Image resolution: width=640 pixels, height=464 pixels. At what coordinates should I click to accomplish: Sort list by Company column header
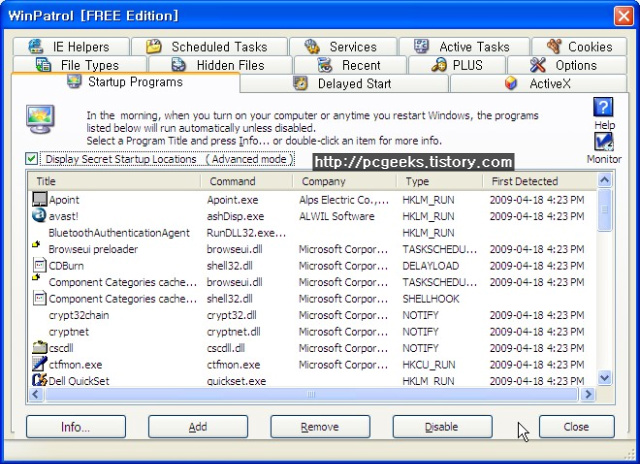pyautogui.click(x=345, y=181)
